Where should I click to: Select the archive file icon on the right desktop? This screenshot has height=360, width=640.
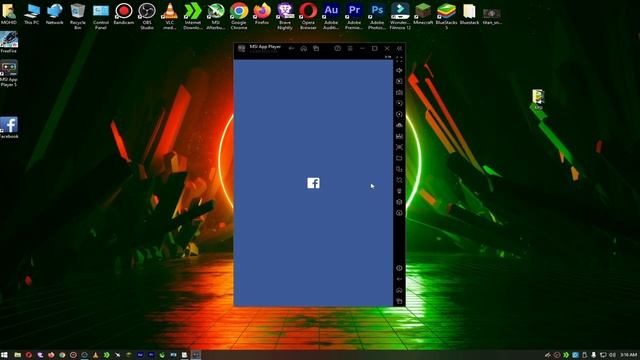pyautogui.click(x=538, y=99)
